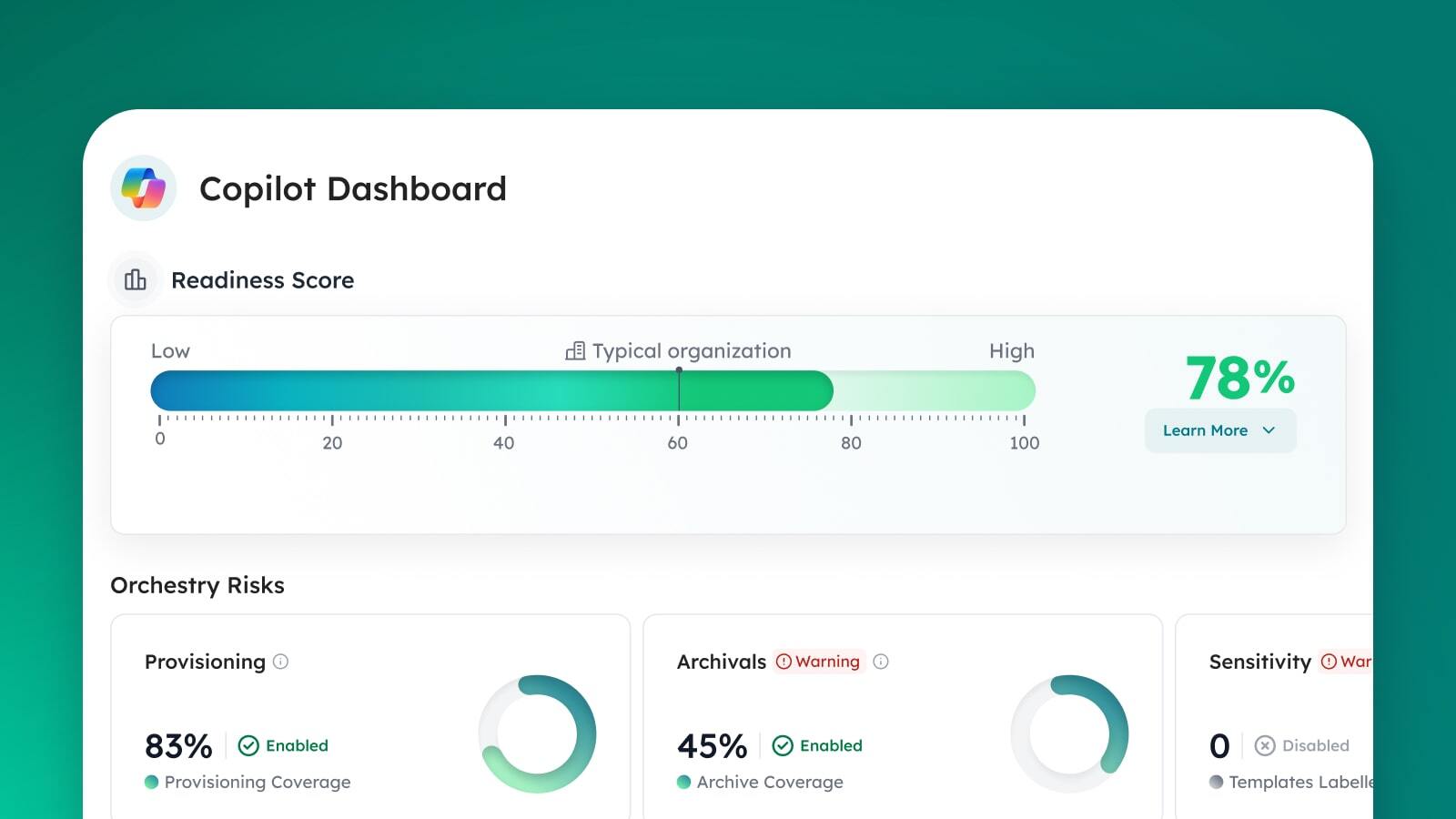
Task: Click the Archivals Warning badge
Action: (x=818, y=662)
